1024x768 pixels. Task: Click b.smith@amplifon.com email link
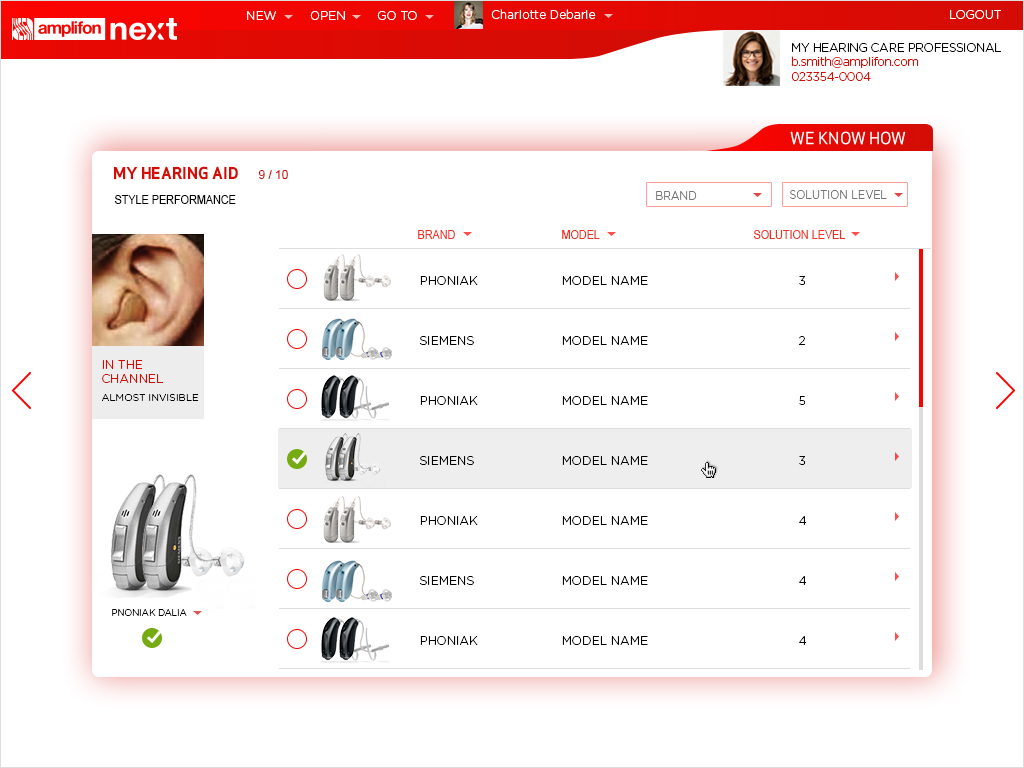[854, 62]
